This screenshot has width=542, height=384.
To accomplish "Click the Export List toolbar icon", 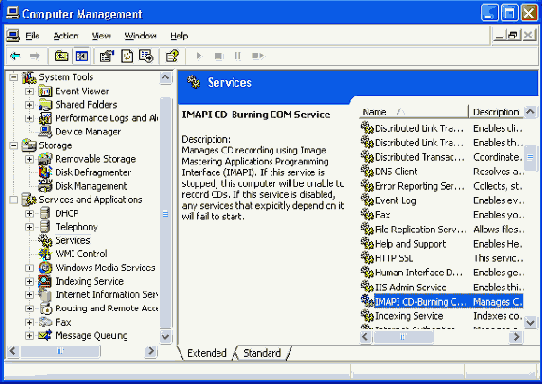I will (x=146, y=56).
